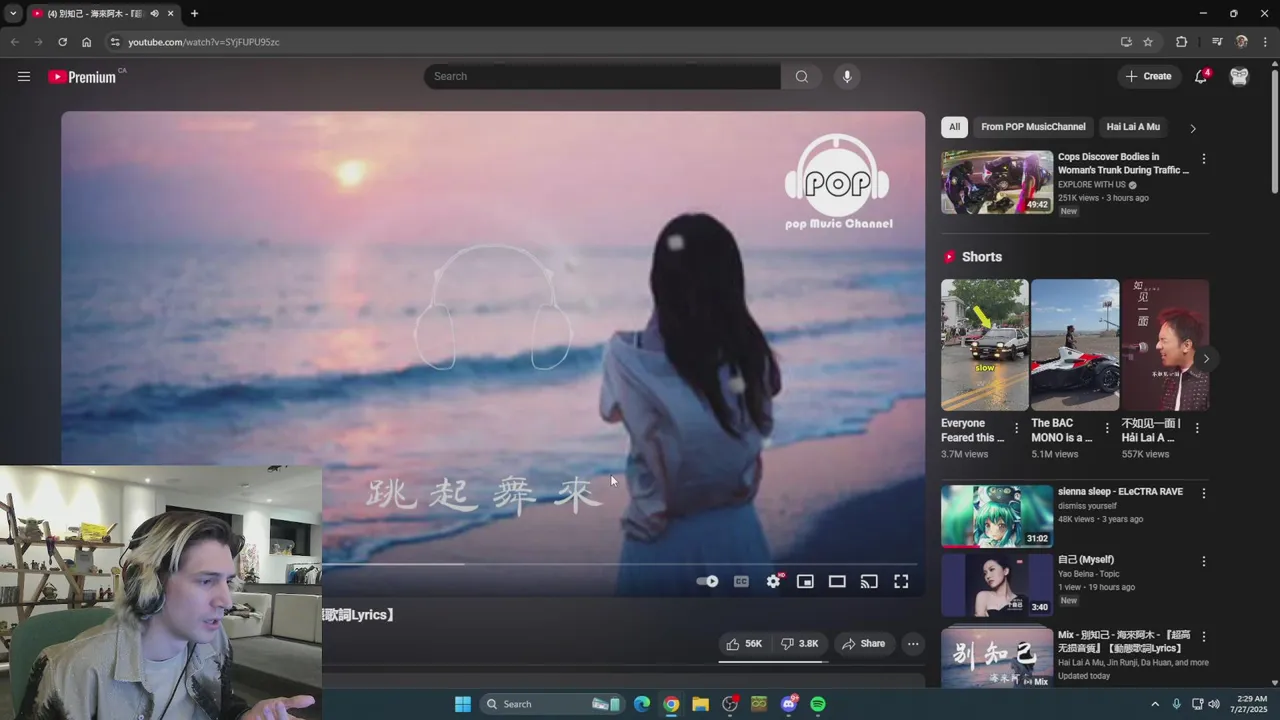Toggle the autoplay switch

point(707,581)
